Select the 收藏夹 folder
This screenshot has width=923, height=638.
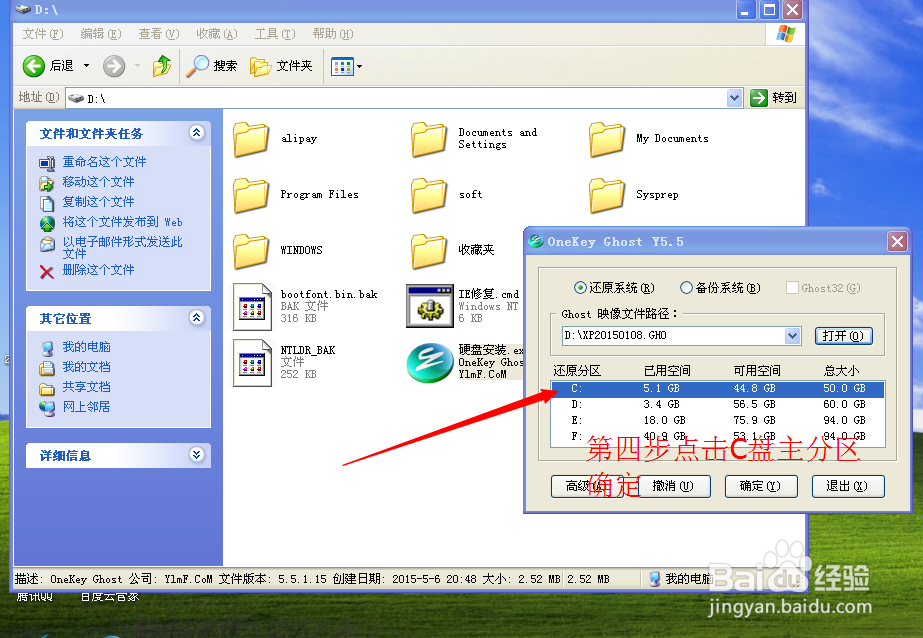[429, 251]
